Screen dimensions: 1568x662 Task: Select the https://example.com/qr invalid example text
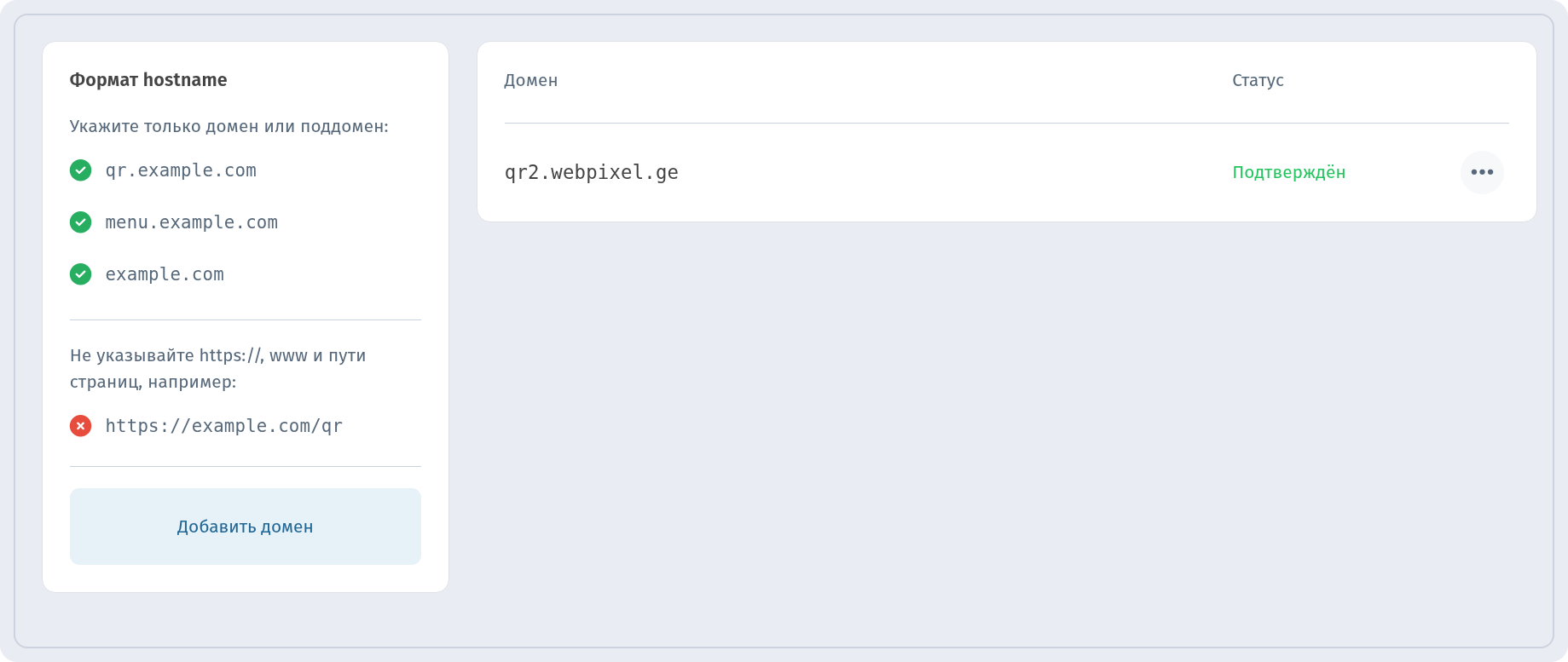pyautogui.click(x=224, y=426)
